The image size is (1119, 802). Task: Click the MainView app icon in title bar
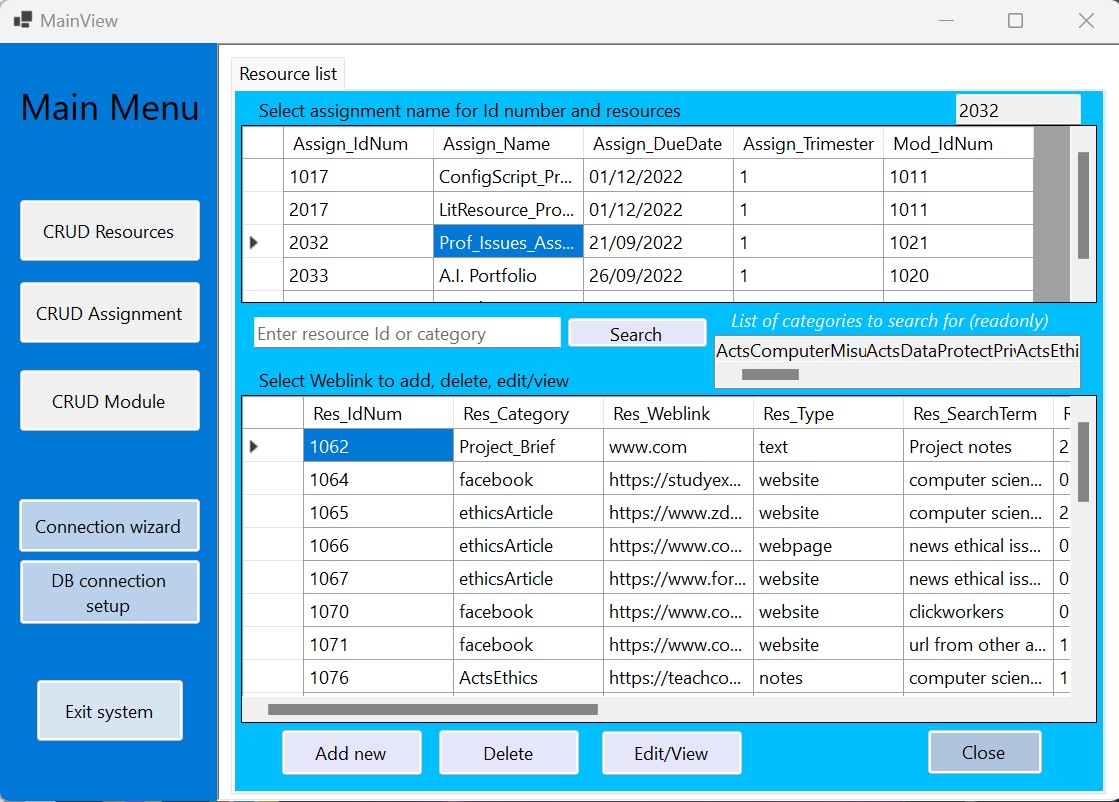click(22, 20)
